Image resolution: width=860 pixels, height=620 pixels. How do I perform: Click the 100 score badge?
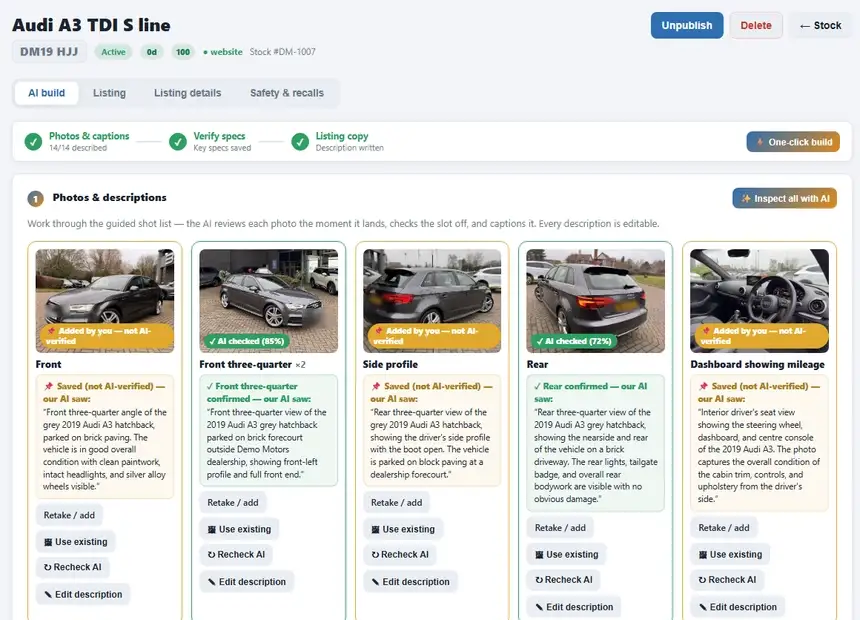183,52
